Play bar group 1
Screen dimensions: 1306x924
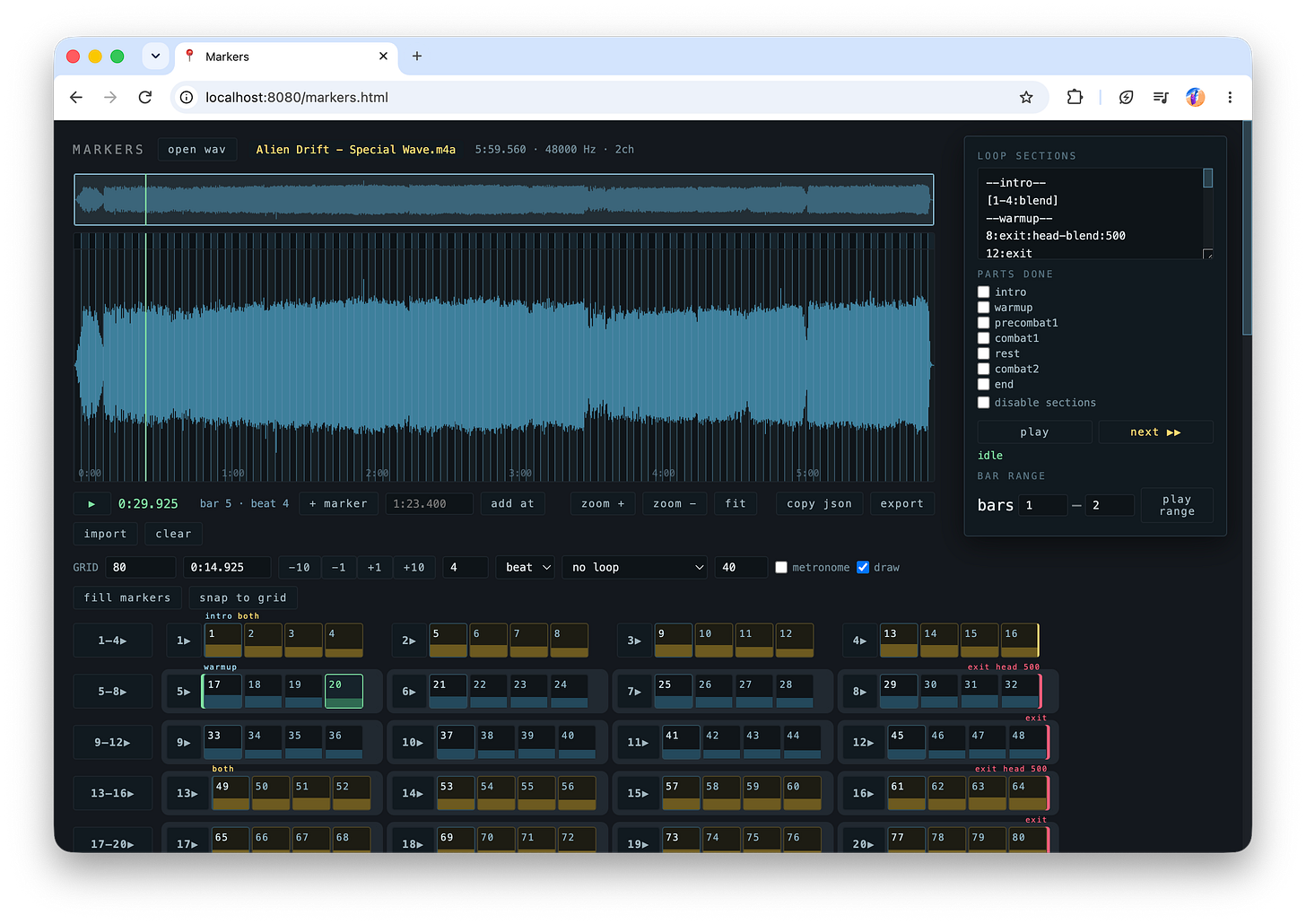click(x=184, y=641)
